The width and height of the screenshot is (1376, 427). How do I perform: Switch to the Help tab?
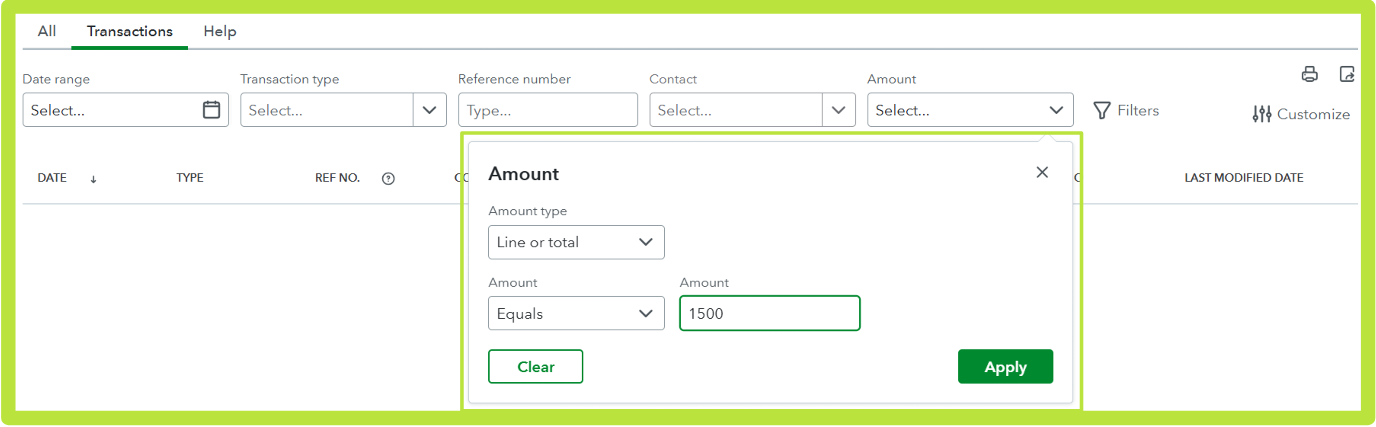pyautogui.click(x=220, y=31)
